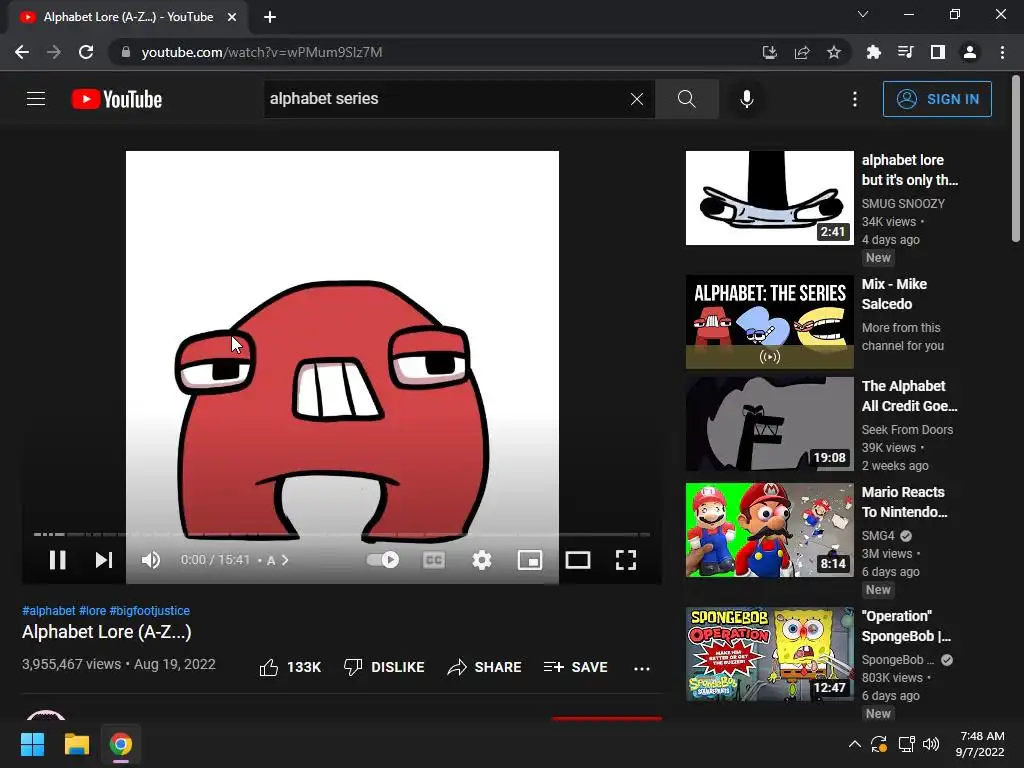Pause the video
The image size is (1024, 768).
click(x=57, y=560)
